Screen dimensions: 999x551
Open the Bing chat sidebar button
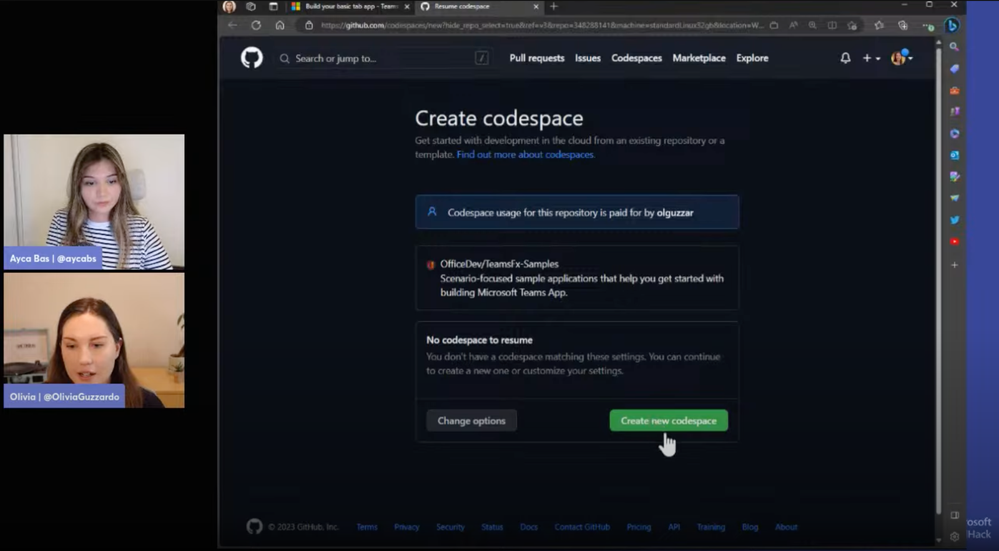(952, 25)
